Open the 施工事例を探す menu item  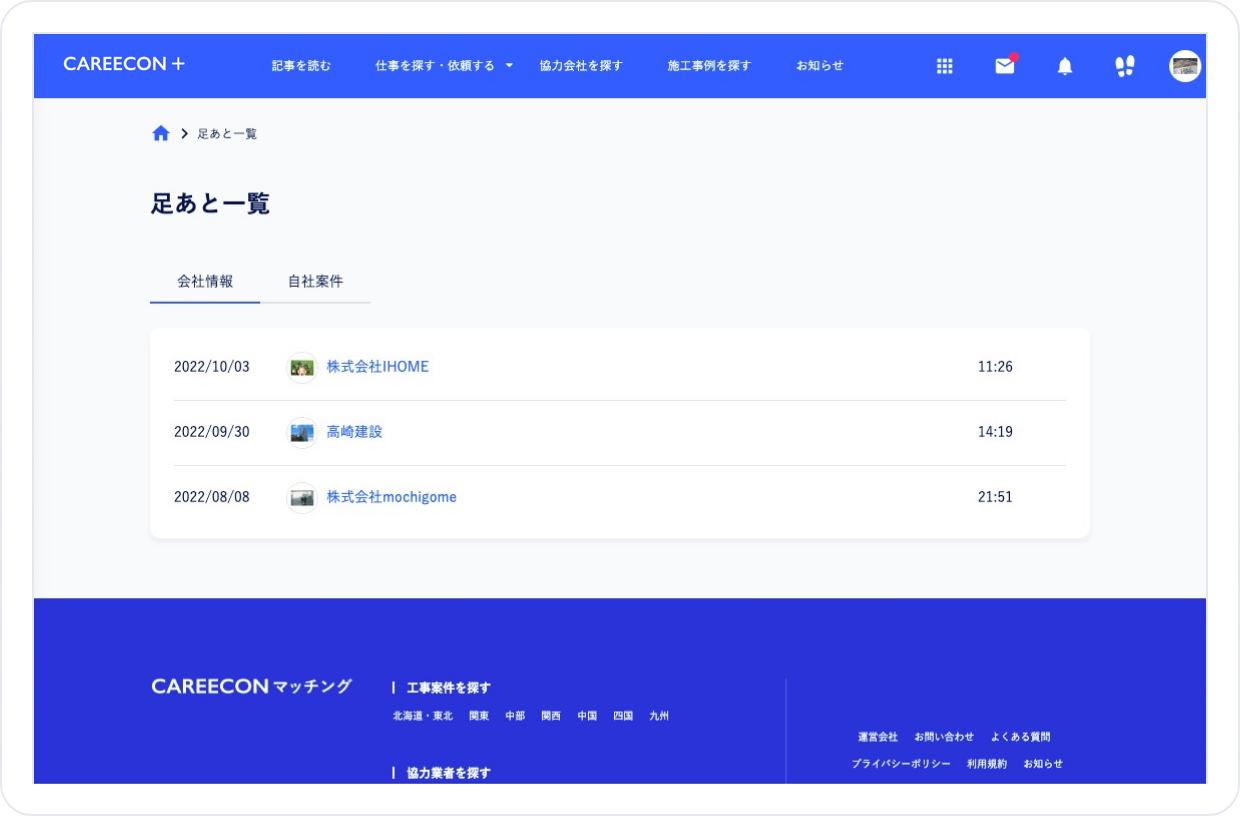708,66
